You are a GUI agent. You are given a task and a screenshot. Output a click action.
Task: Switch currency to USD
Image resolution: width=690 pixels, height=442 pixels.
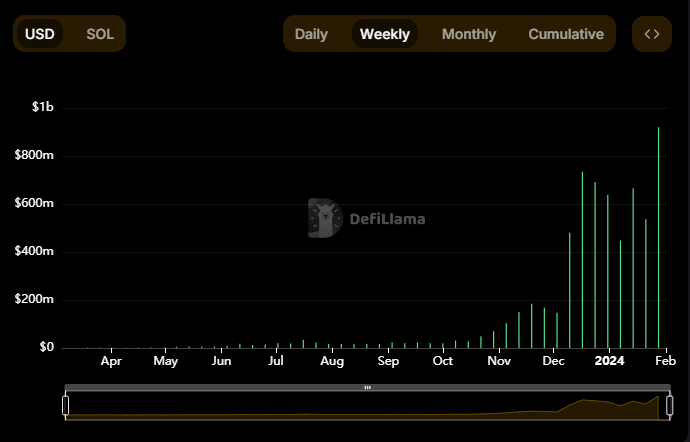40,34
